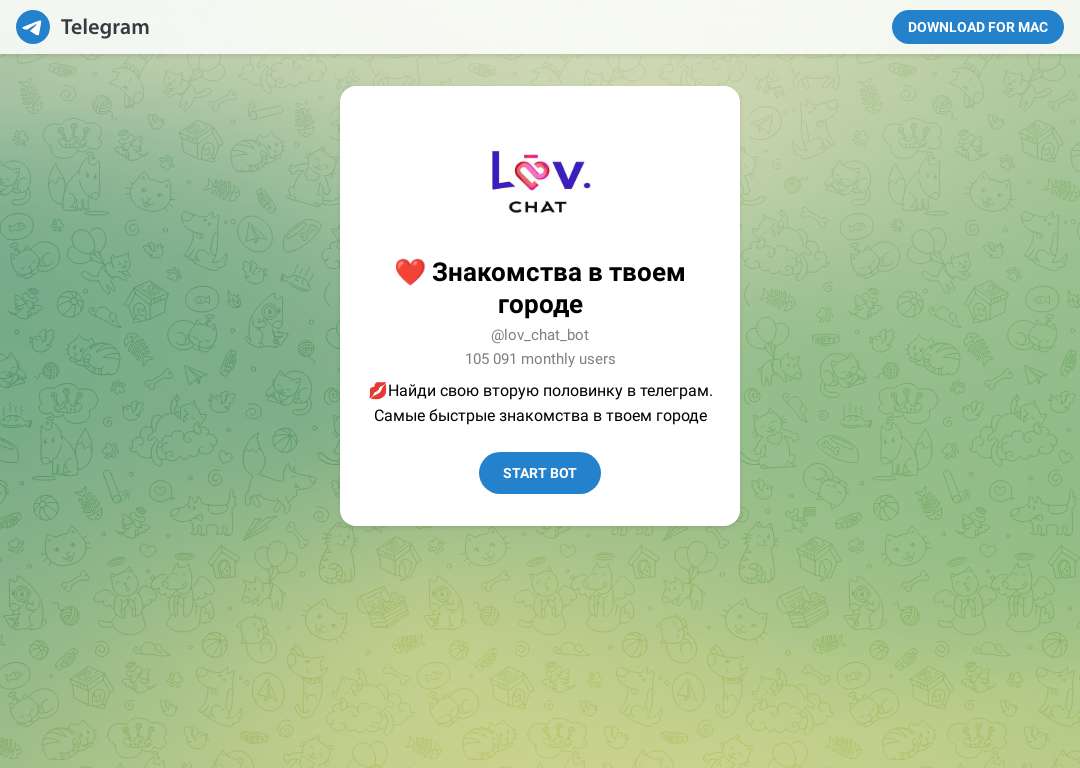
Task: Select the @lov_chat_bot username
Action: [x=540, y=335]
